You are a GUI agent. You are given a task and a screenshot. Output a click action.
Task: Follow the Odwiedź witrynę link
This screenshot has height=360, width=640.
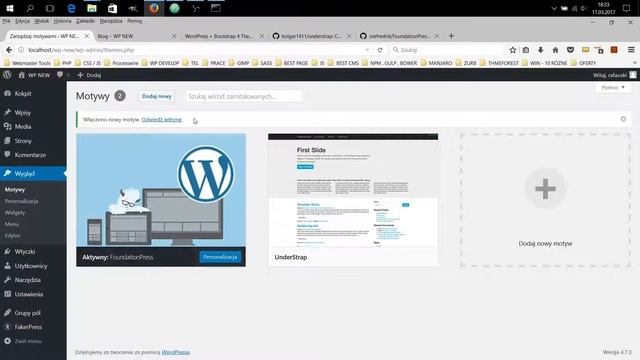(162, 120)
